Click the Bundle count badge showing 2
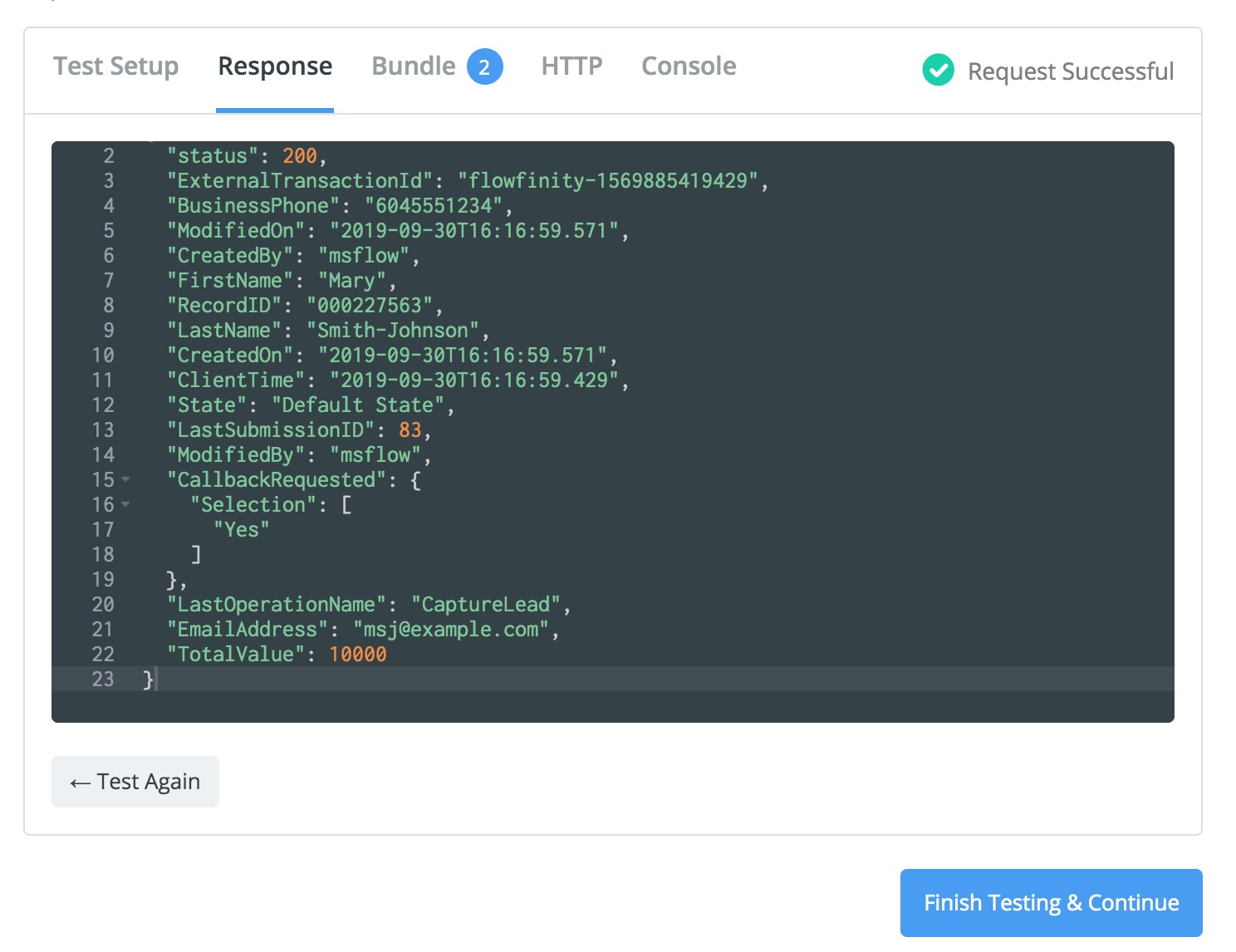Image resolution: width=1236 pixels, height=952 pixels. (484, 67)
